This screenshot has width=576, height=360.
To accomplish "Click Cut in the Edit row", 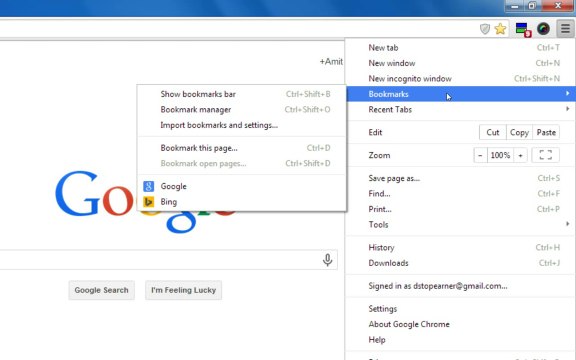I will pyautogui.click(x=493, y=132).
